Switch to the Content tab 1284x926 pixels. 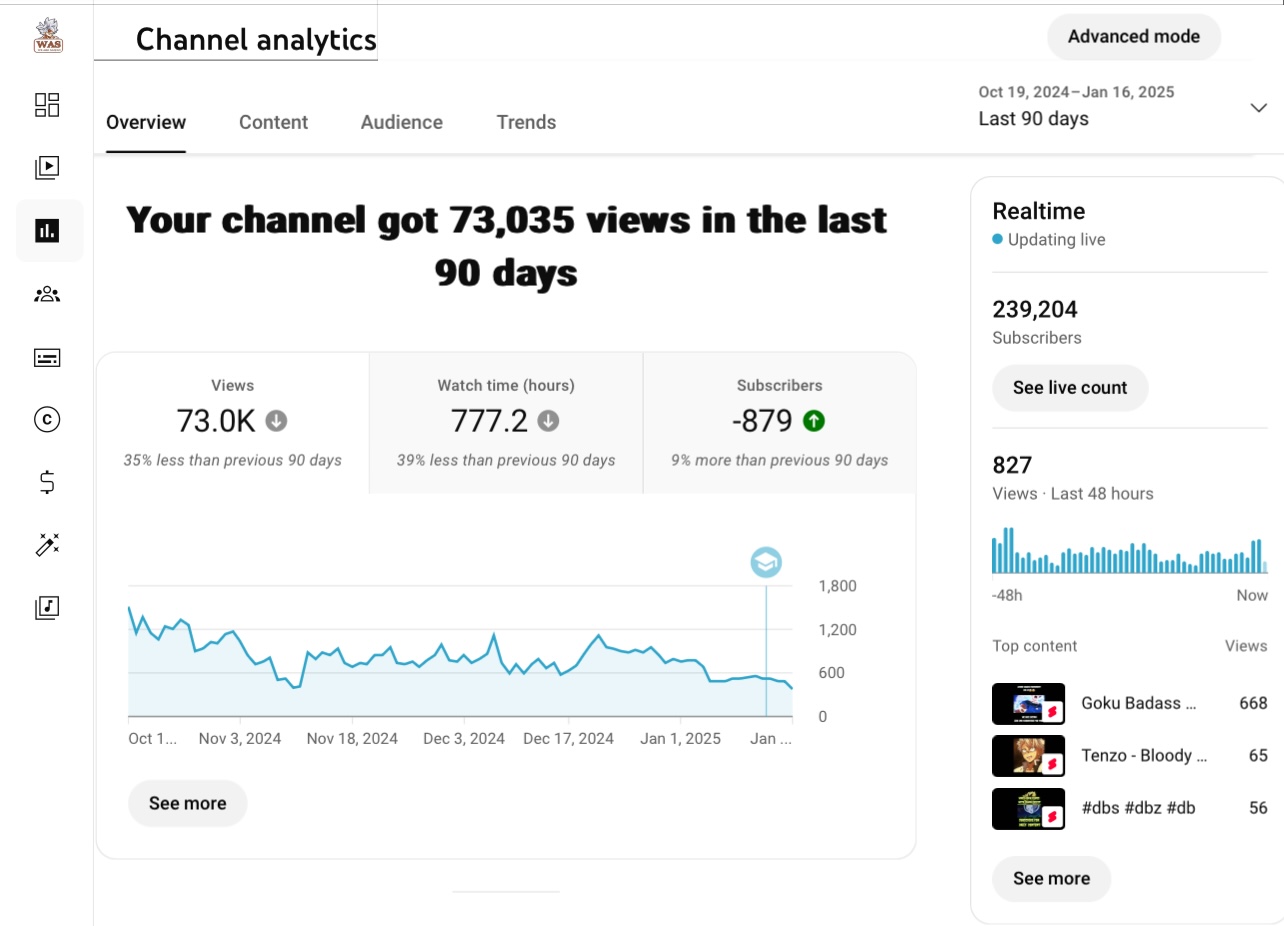click(x=273, y=122)
